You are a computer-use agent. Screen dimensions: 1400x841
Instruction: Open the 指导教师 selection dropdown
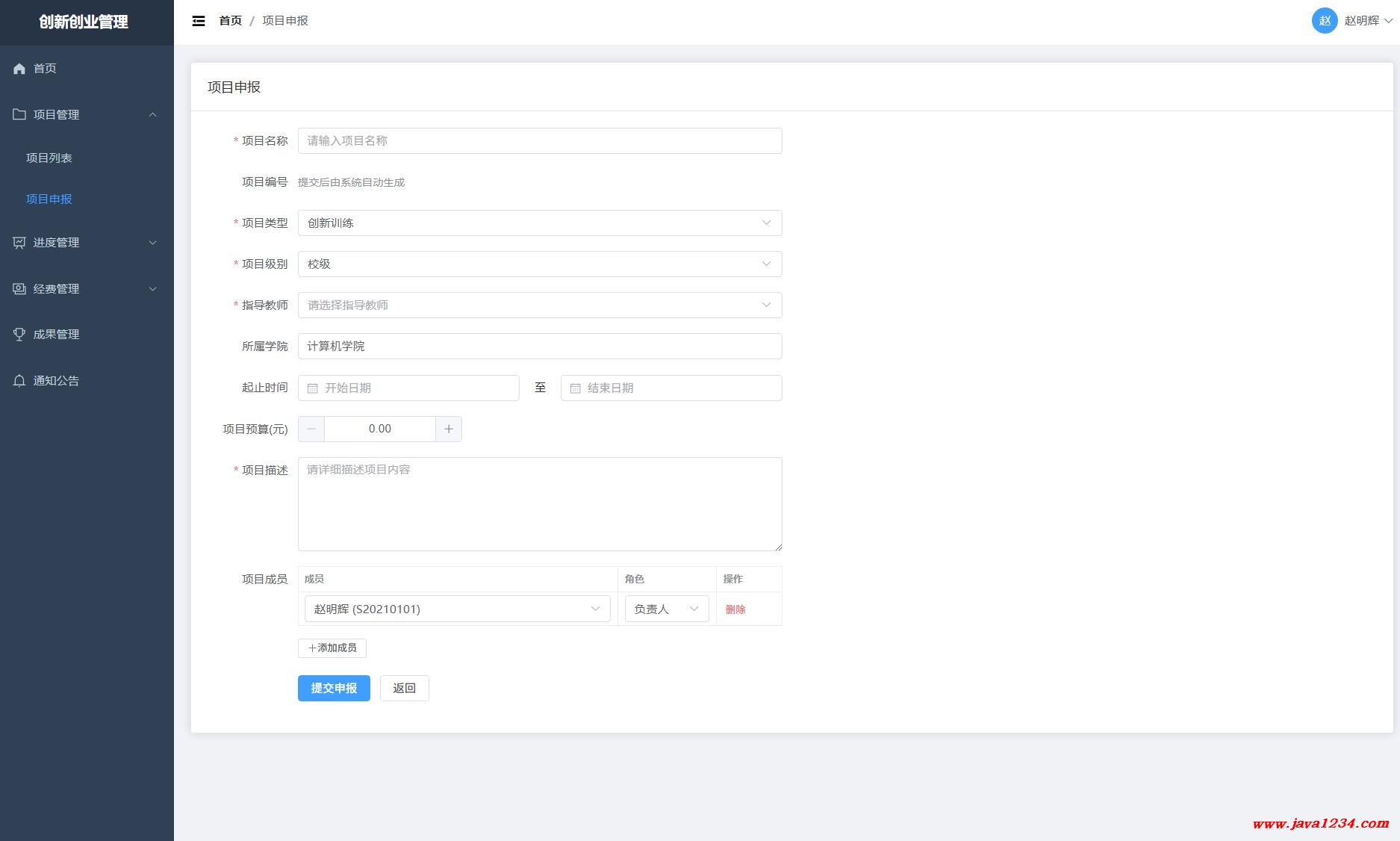539,305
